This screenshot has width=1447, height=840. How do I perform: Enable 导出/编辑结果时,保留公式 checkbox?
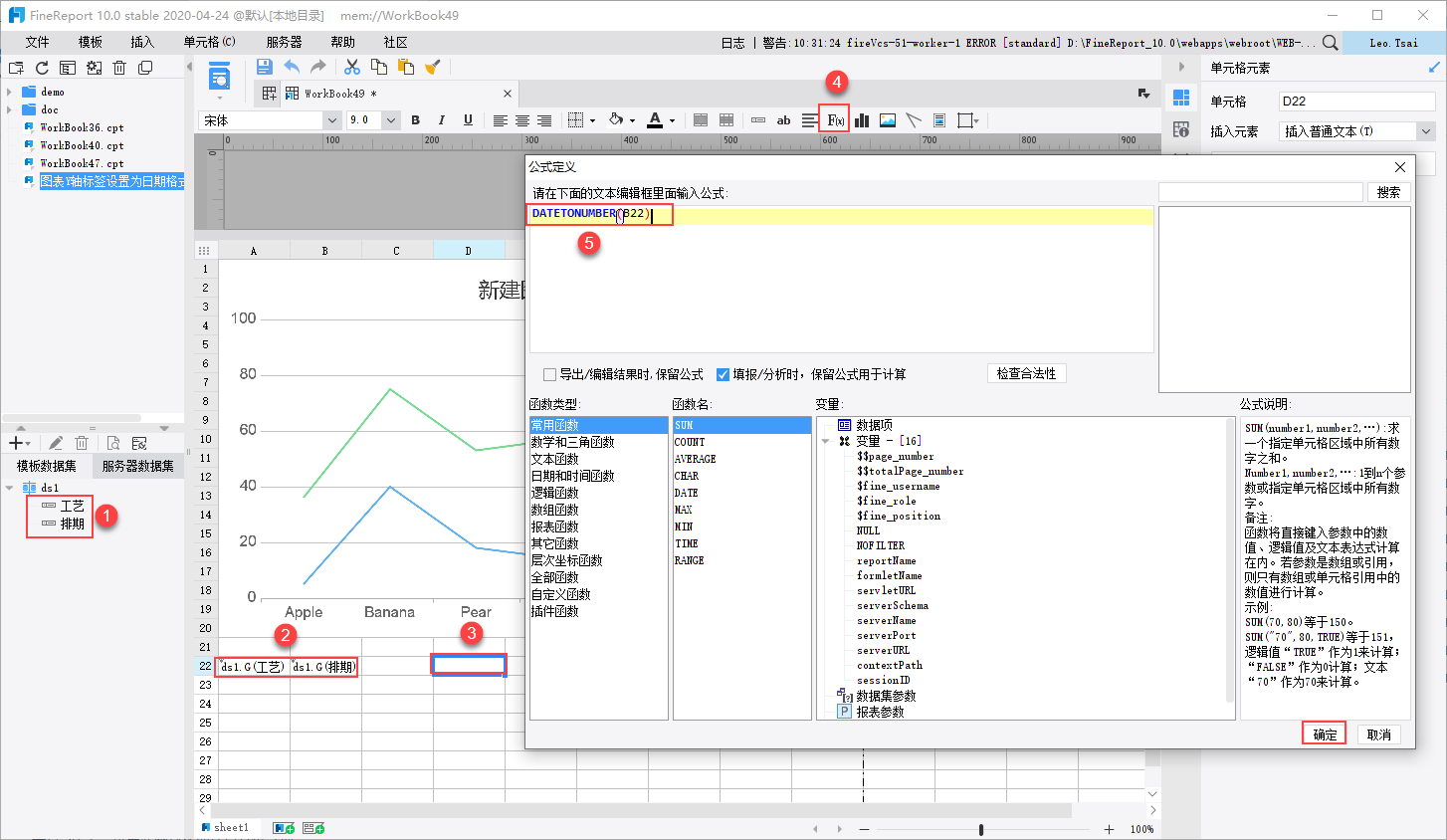(x=549, y=374)
